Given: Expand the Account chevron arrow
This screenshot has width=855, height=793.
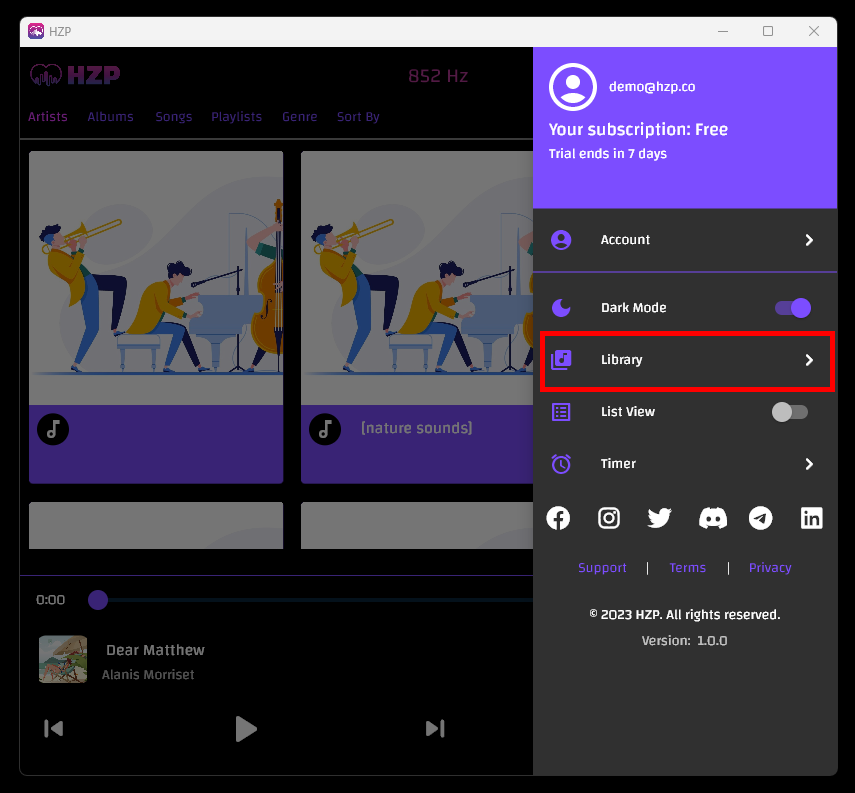Looking at the screenshot, I should click(809, 240).
